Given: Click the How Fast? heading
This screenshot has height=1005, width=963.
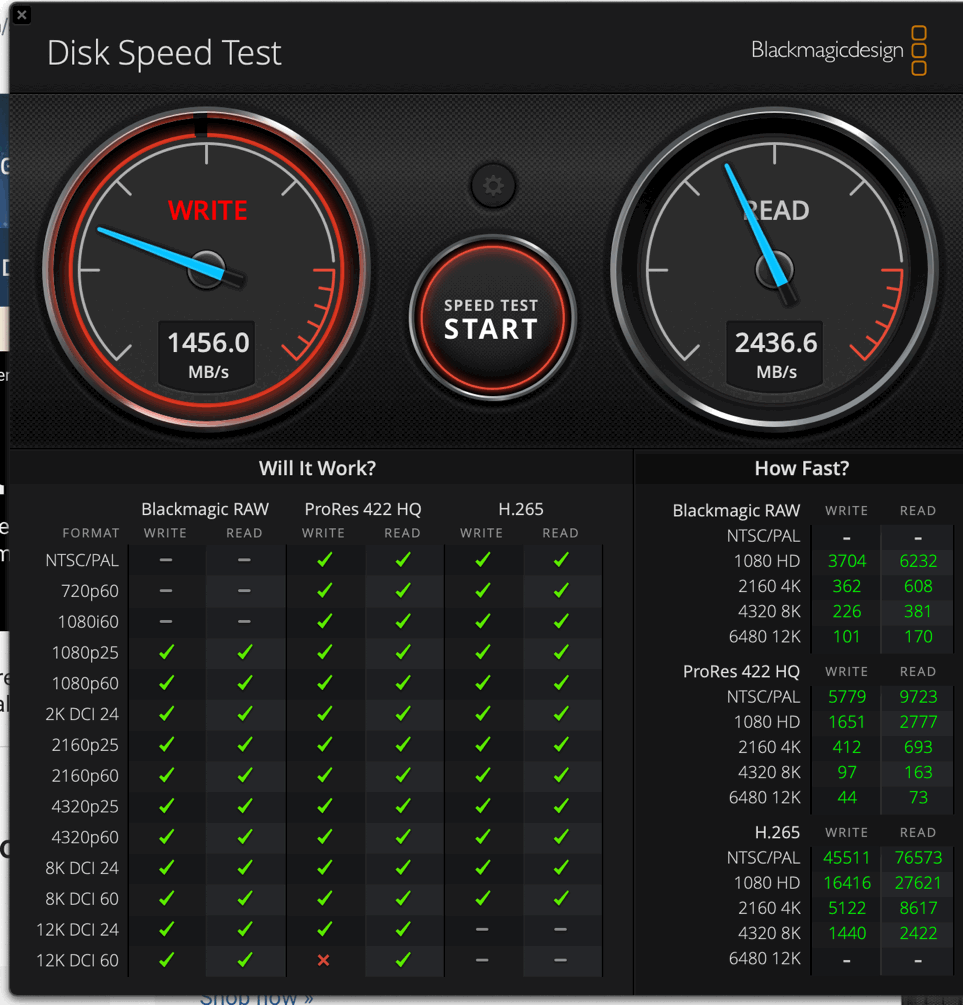Looking at the screenshot, I should click(x=801, y=468).
